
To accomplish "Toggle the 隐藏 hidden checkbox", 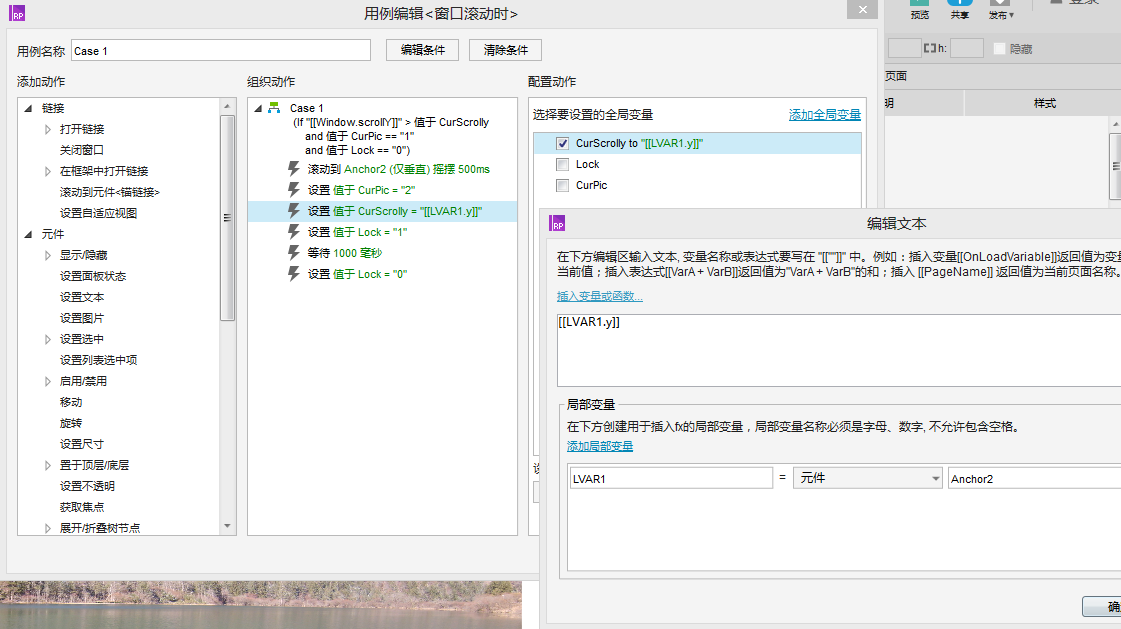I will [999, 49].
